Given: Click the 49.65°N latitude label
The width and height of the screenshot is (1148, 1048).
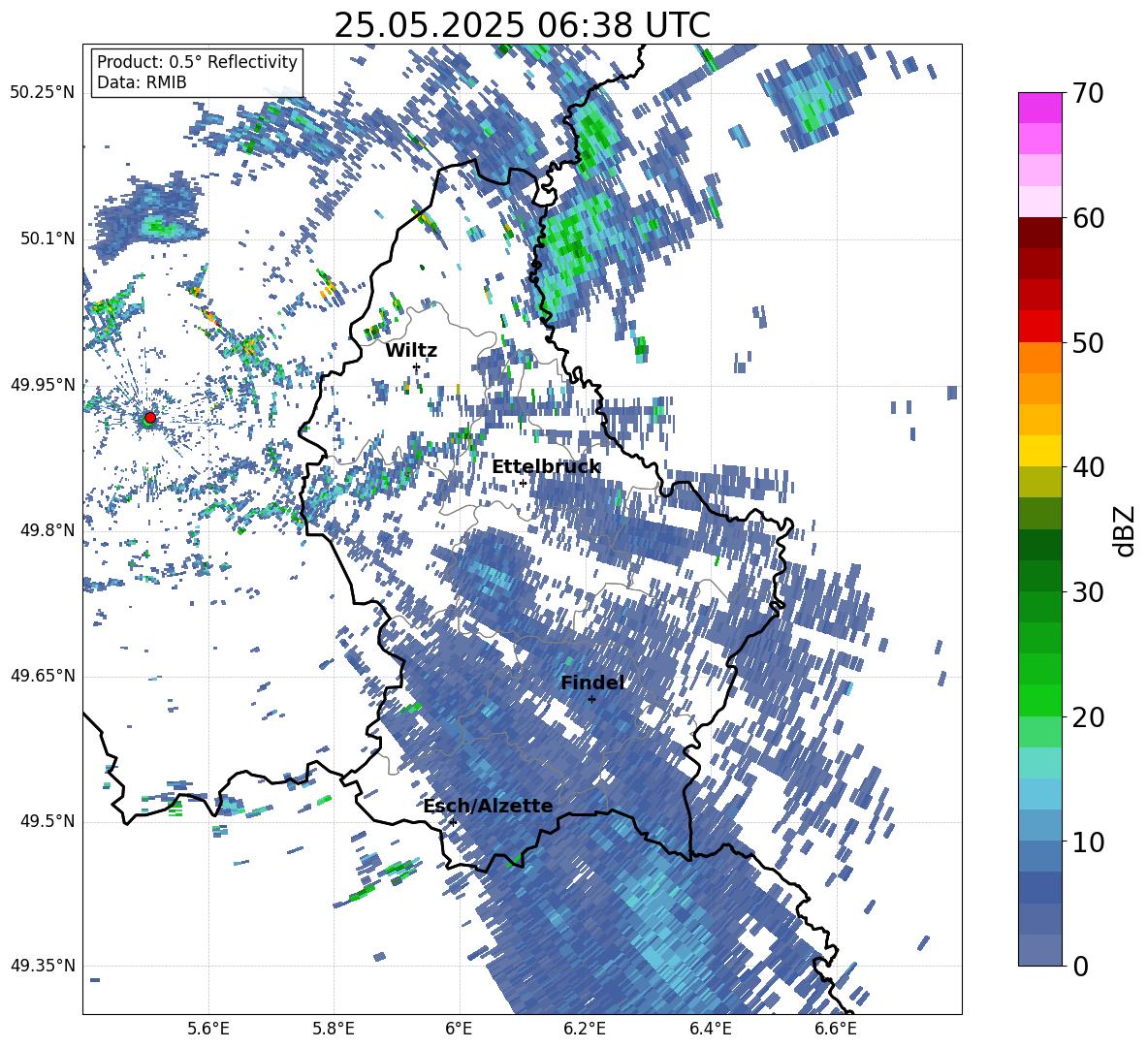Looking at the screenshot, I should coord(43,676).
